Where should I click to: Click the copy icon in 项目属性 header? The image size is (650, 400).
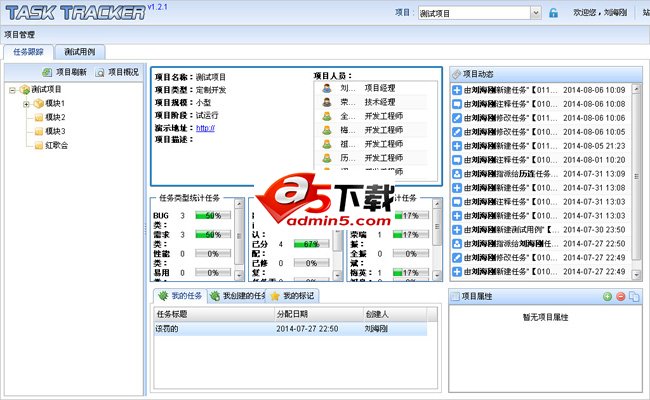coord(634,296)
